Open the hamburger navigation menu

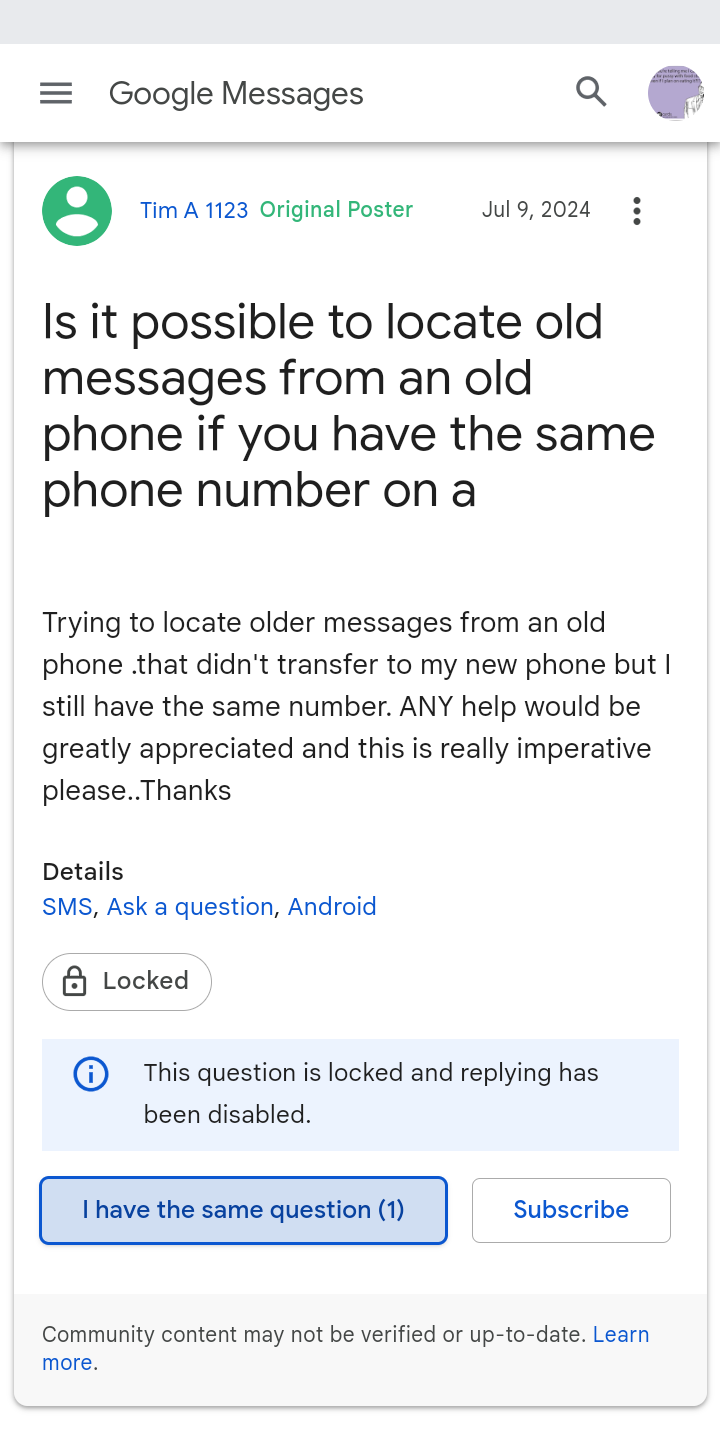[56, 93]
